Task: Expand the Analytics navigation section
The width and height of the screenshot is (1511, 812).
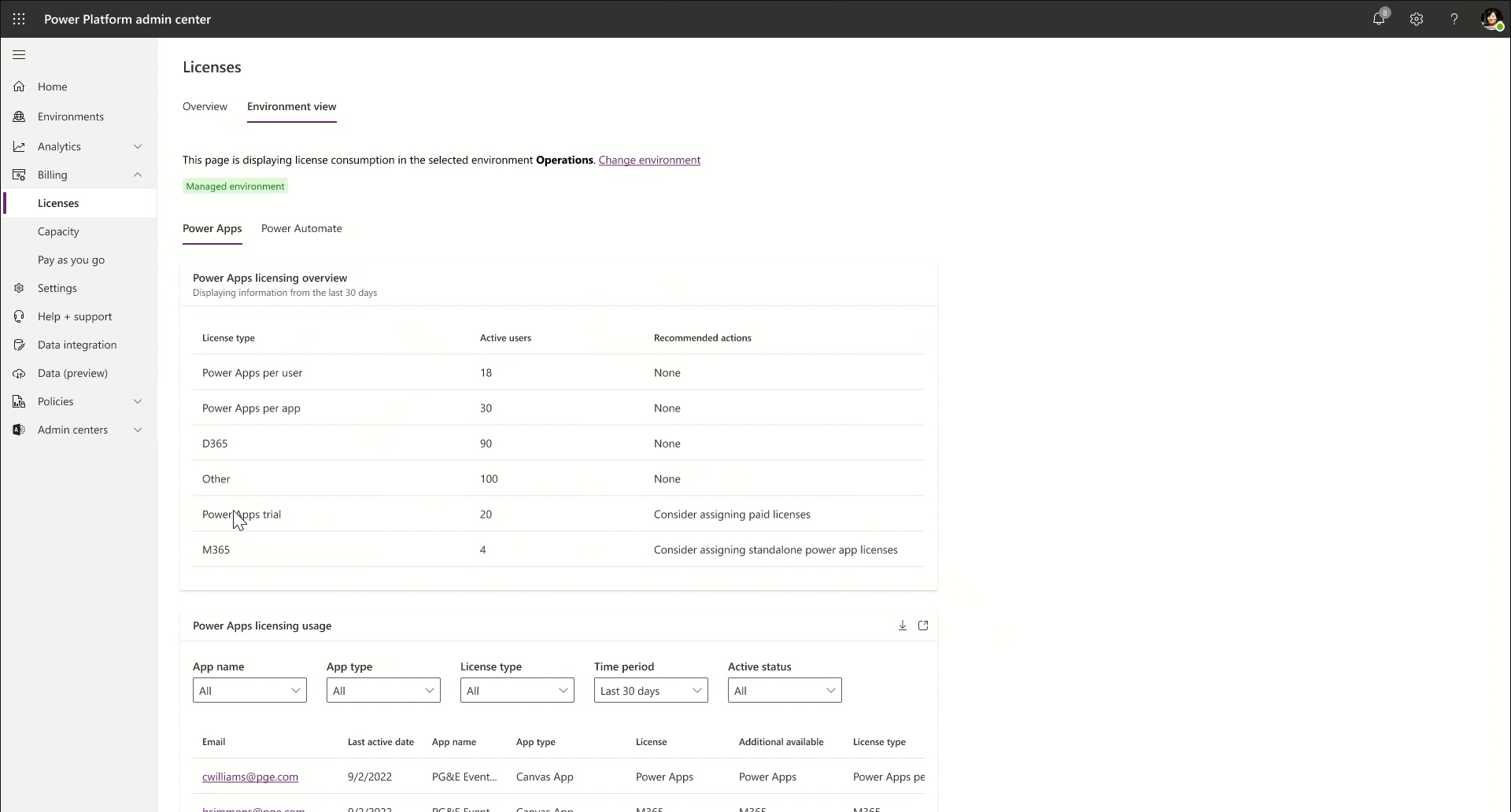Action: (138, 146)
